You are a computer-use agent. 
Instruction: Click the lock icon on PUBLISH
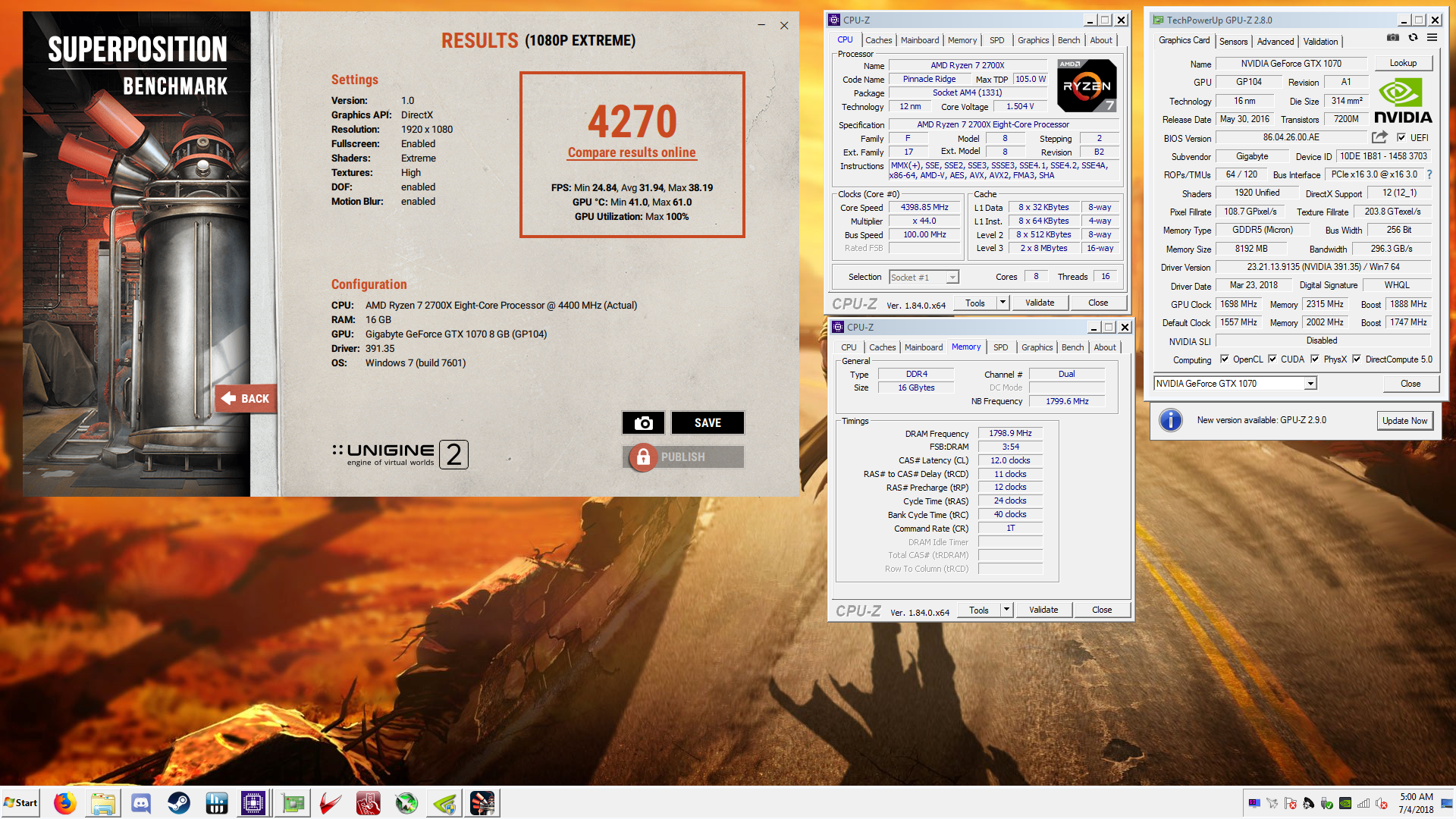coord(643,457)
